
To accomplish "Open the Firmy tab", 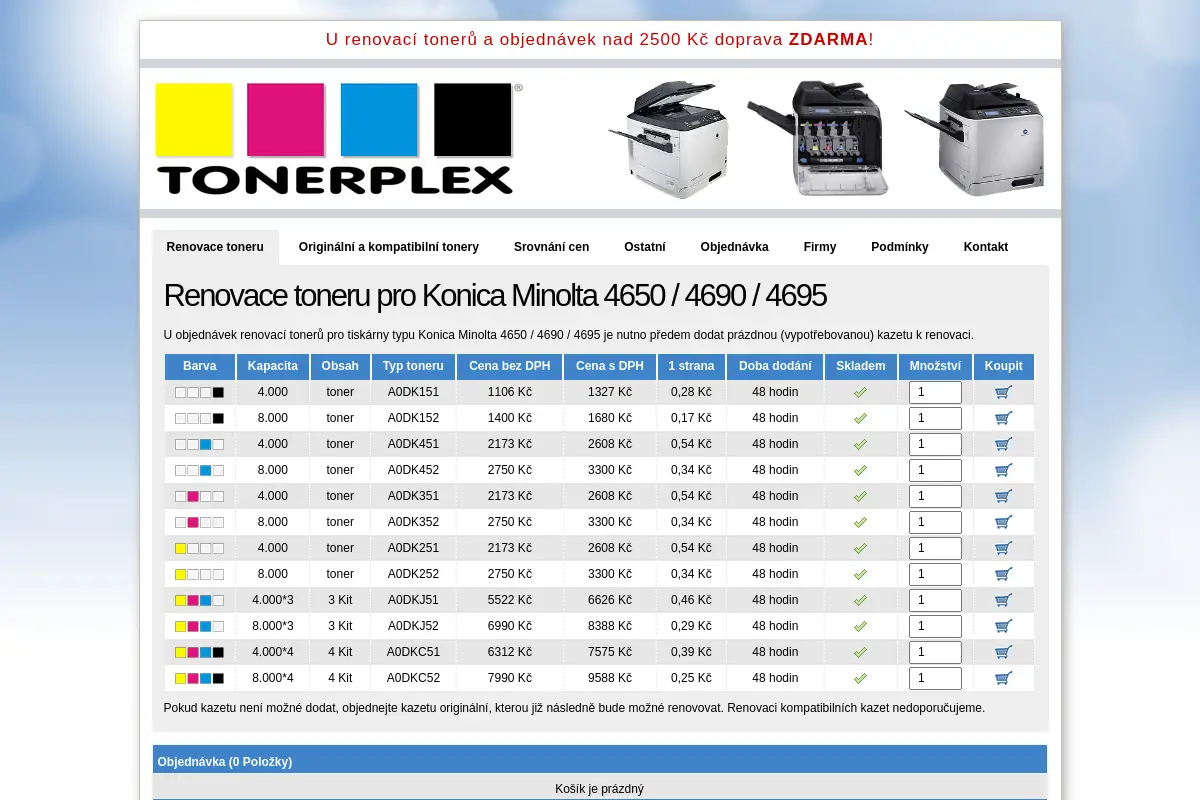I will [820, 247].
